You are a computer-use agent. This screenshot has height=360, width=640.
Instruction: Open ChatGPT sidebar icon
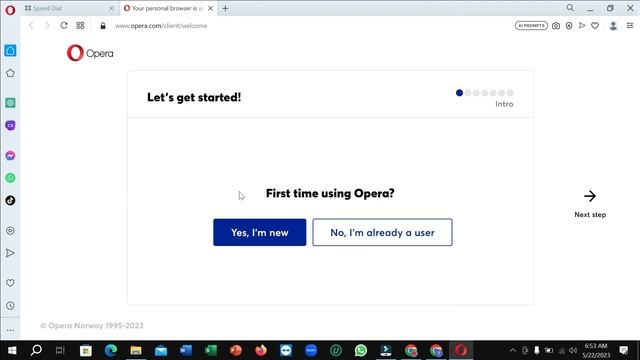[10, 103]
